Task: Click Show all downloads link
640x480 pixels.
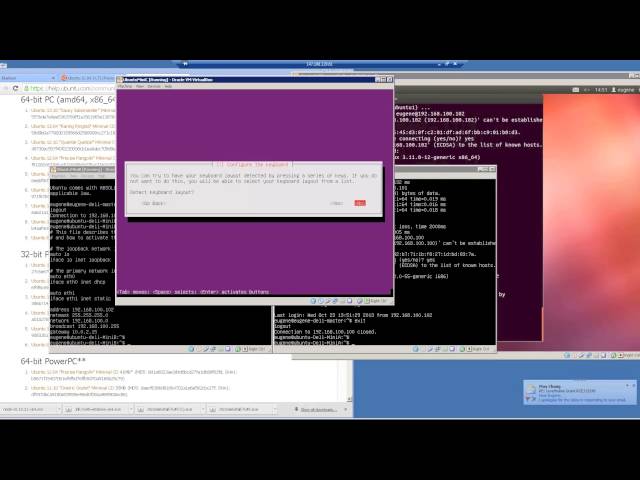Action: 319,409
